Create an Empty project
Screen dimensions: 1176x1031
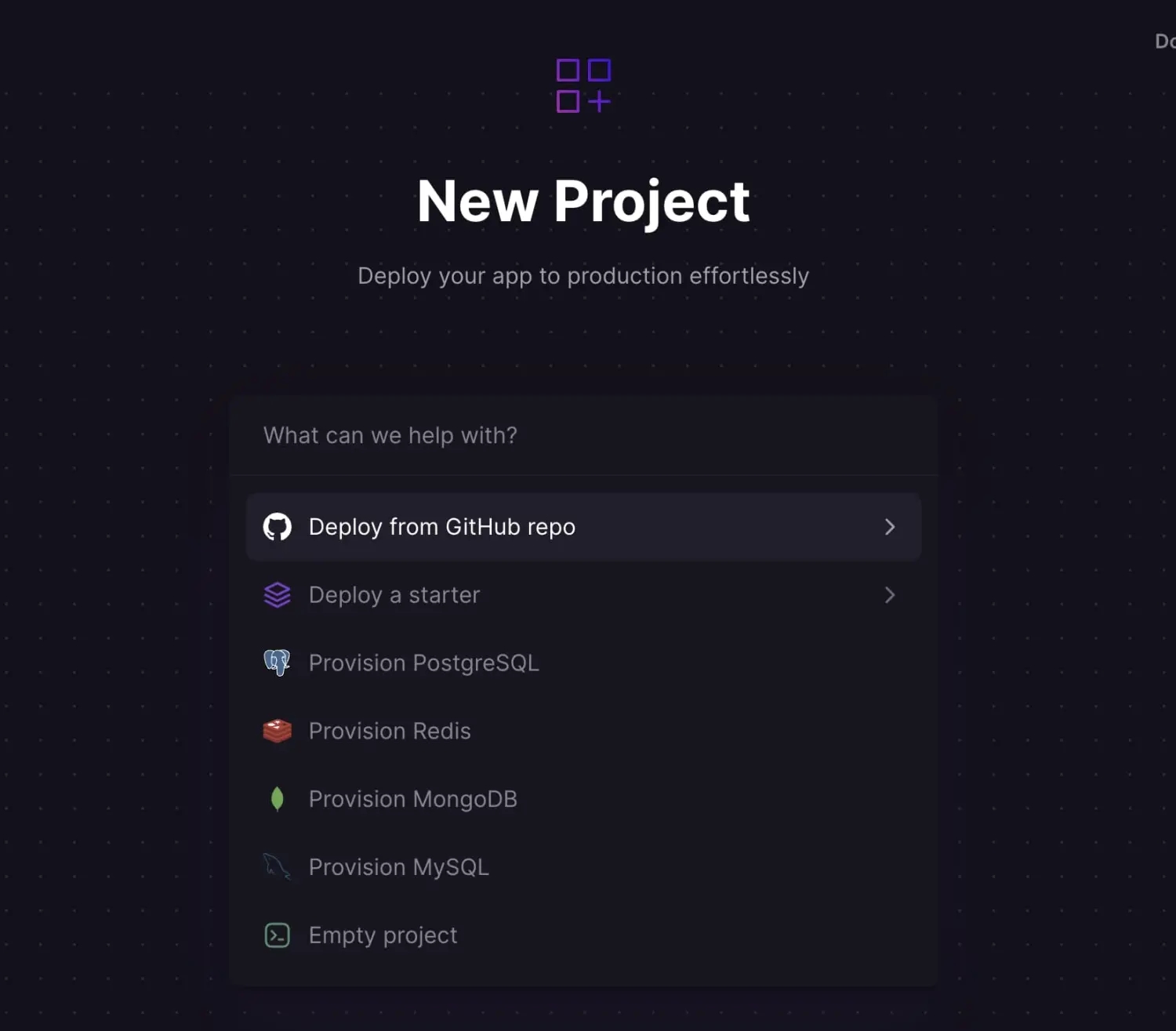click(x=583, y=935)
